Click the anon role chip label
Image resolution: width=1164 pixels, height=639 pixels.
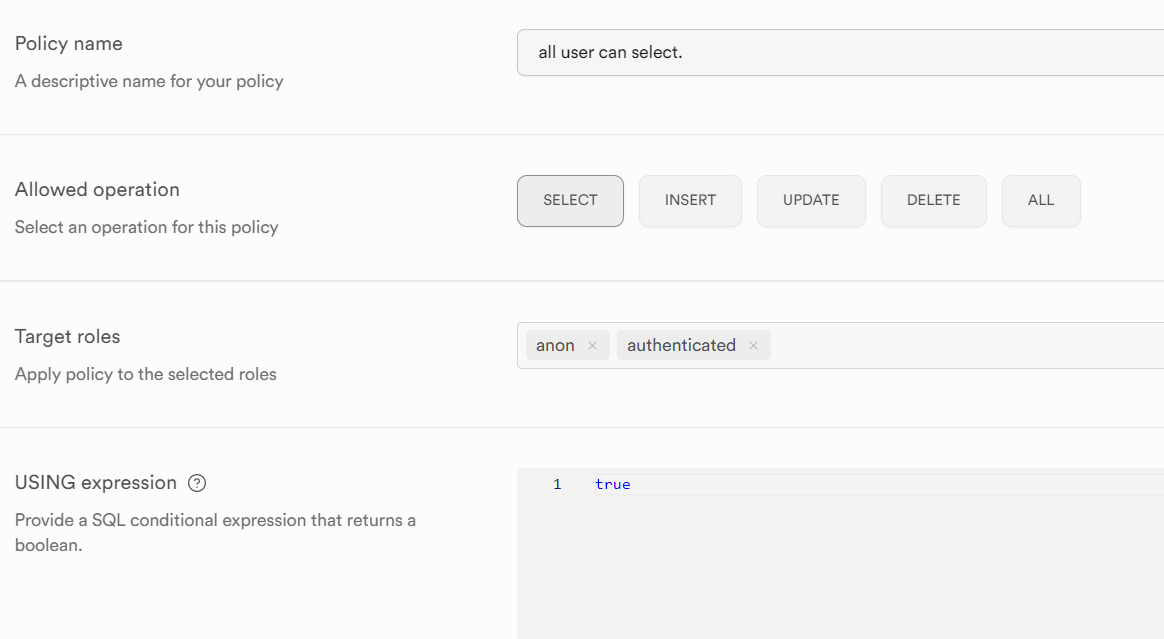pyautogui.click(x=555, y=346)
